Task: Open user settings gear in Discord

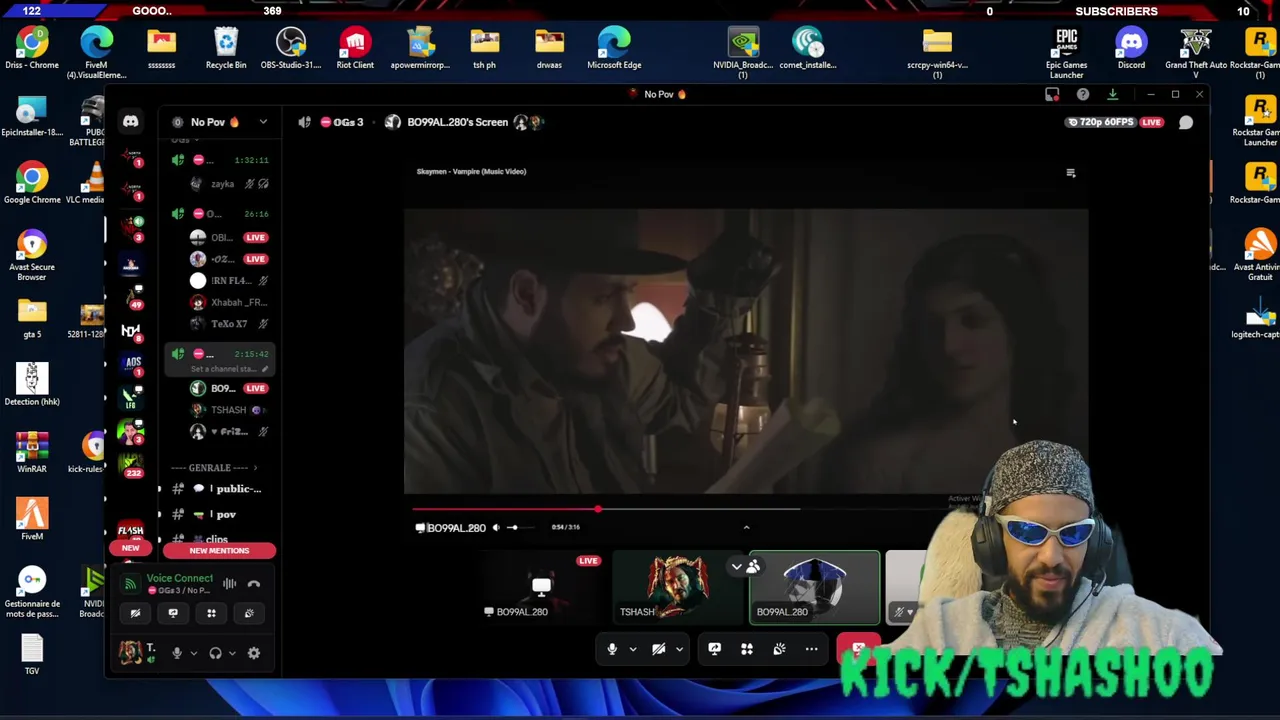Action: [x=254, y=653]
